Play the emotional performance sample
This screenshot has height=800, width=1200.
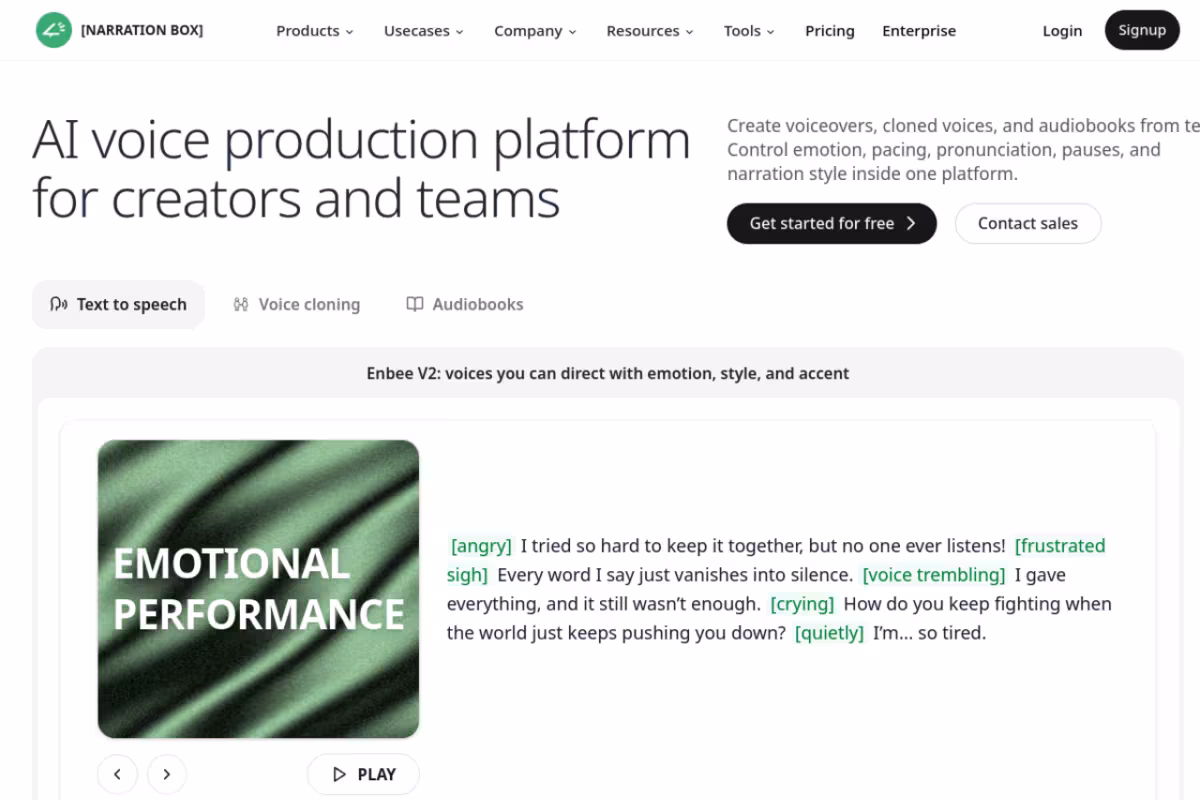click(363, 774)
